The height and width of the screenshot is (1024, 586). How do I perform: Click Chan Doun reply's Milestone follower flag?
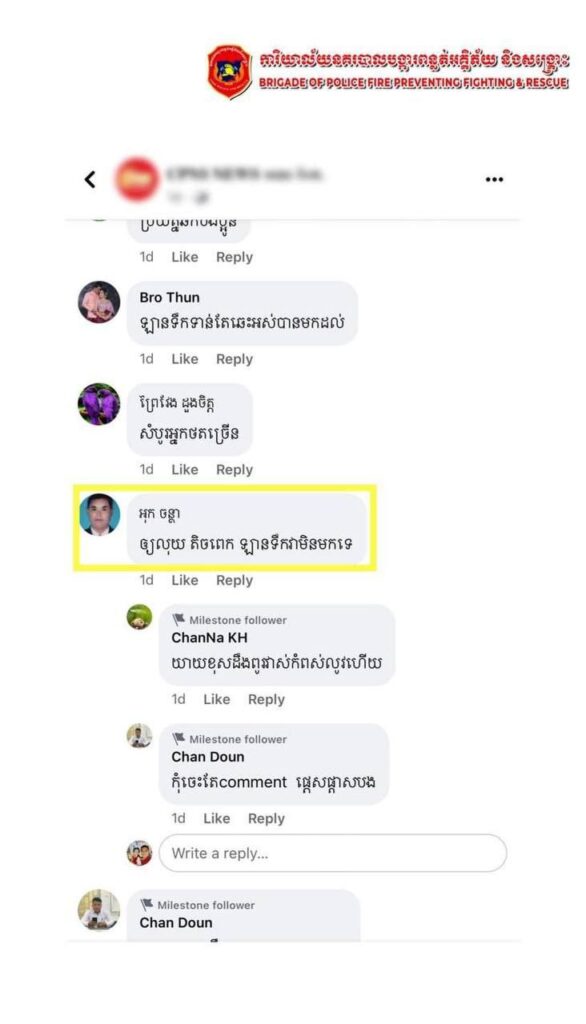[178, 739]
